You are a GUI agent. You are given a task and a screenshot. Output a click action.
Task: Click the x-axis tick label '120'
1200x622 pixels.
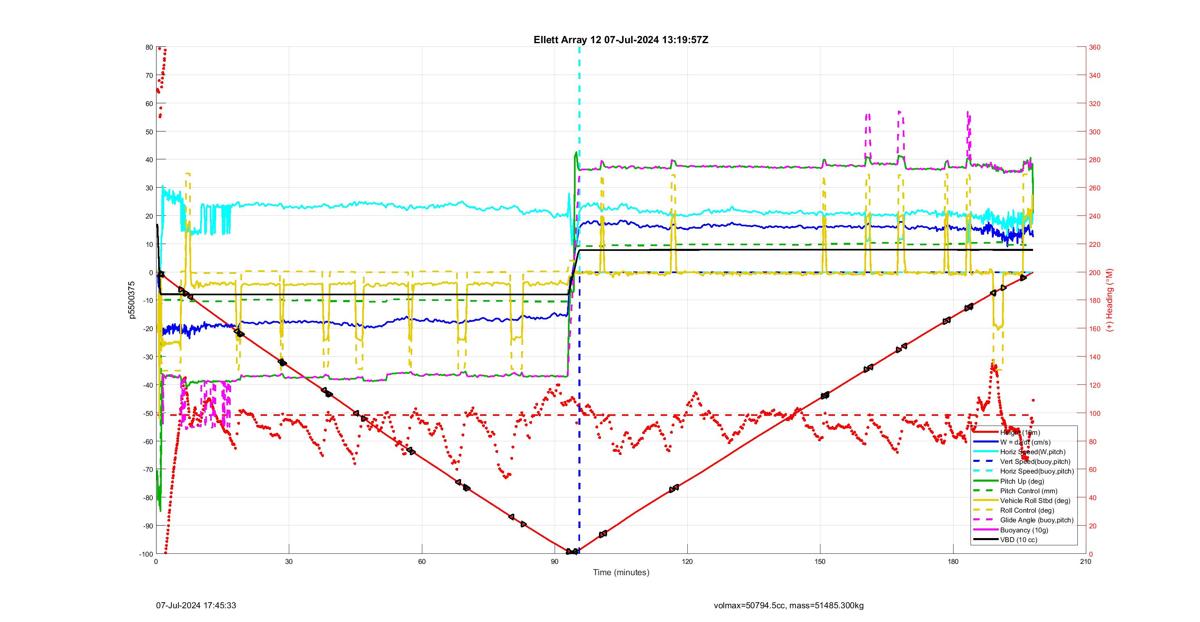tap(687, 562)
